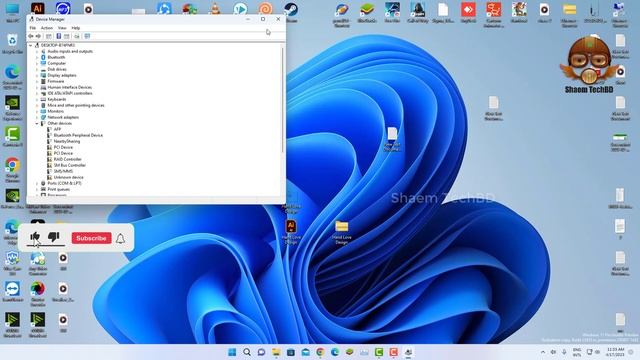Click the ENG language indicator

577,352
